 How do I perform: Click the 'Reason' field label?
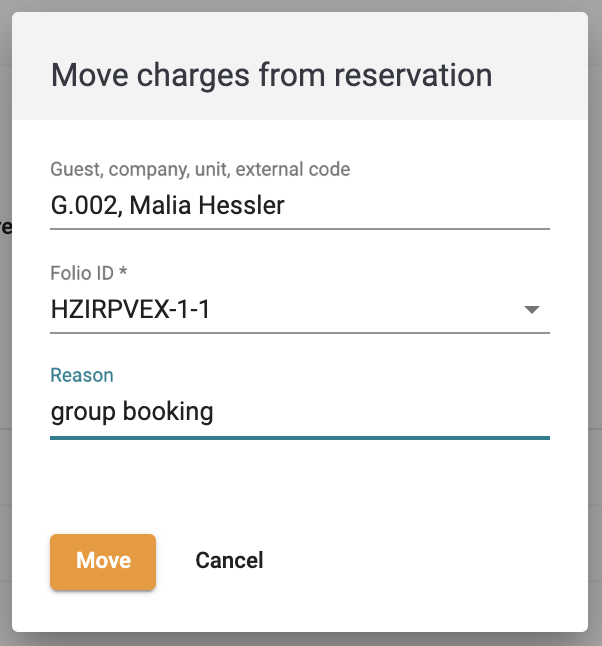(82, 375)
